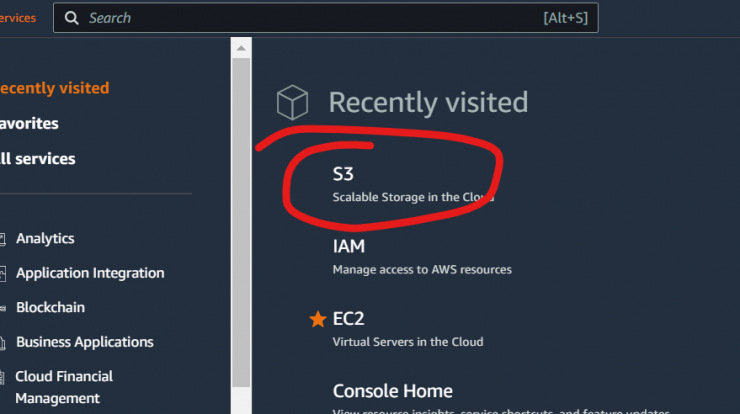Screen dimensions: 740x414
Task: Click the search magnifier icon
Action: coord(72,18)
